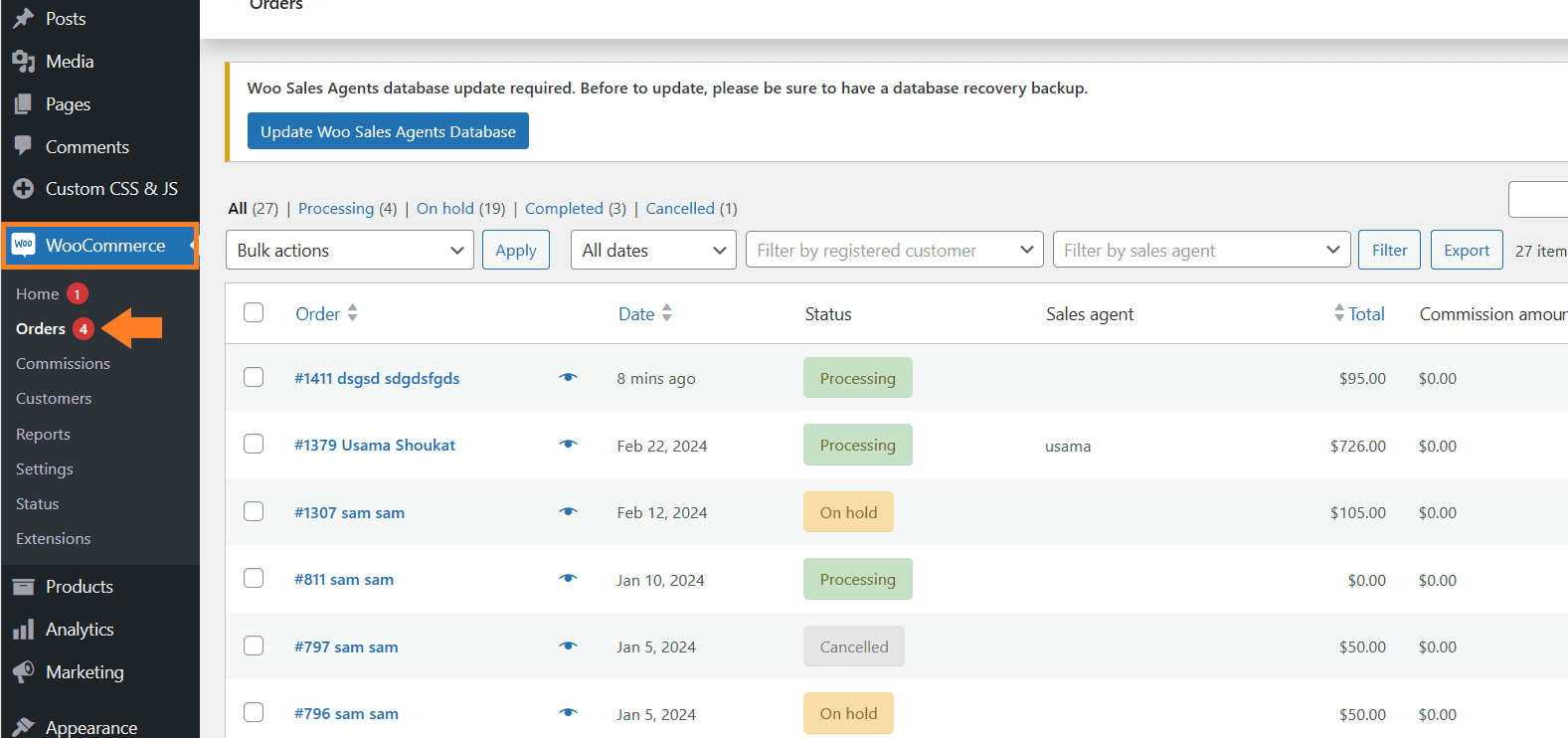The image size is (1568, 738).
Task: Filter orders by On hold status
Action: point(460,208)
